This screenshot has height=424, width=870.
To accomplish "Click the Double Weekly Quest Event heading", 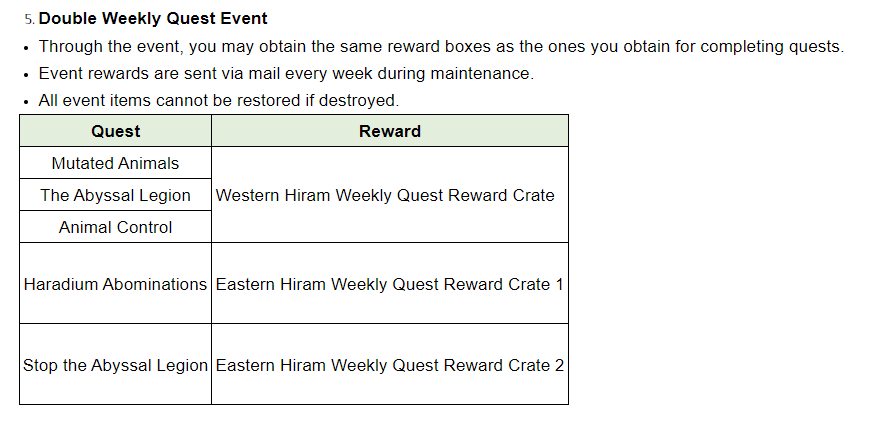I will 153,19.
